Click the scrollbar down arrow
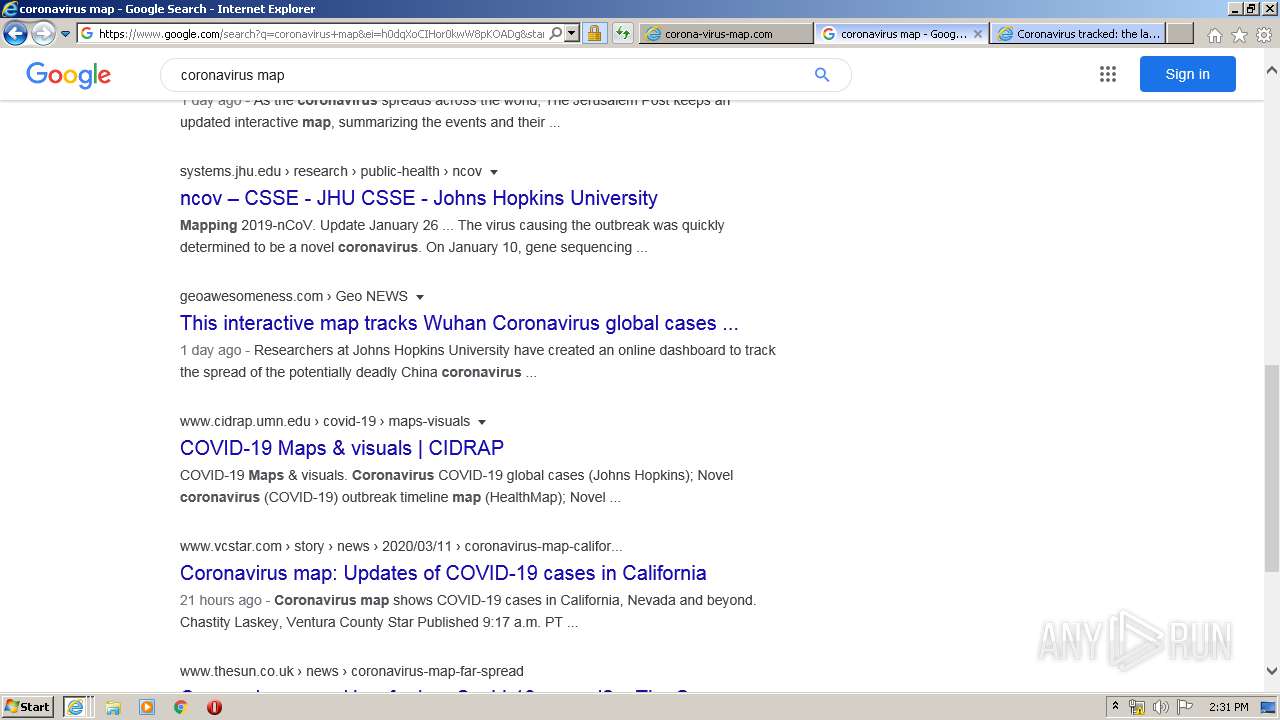Screen dimensions: 1280x720 1271,671
